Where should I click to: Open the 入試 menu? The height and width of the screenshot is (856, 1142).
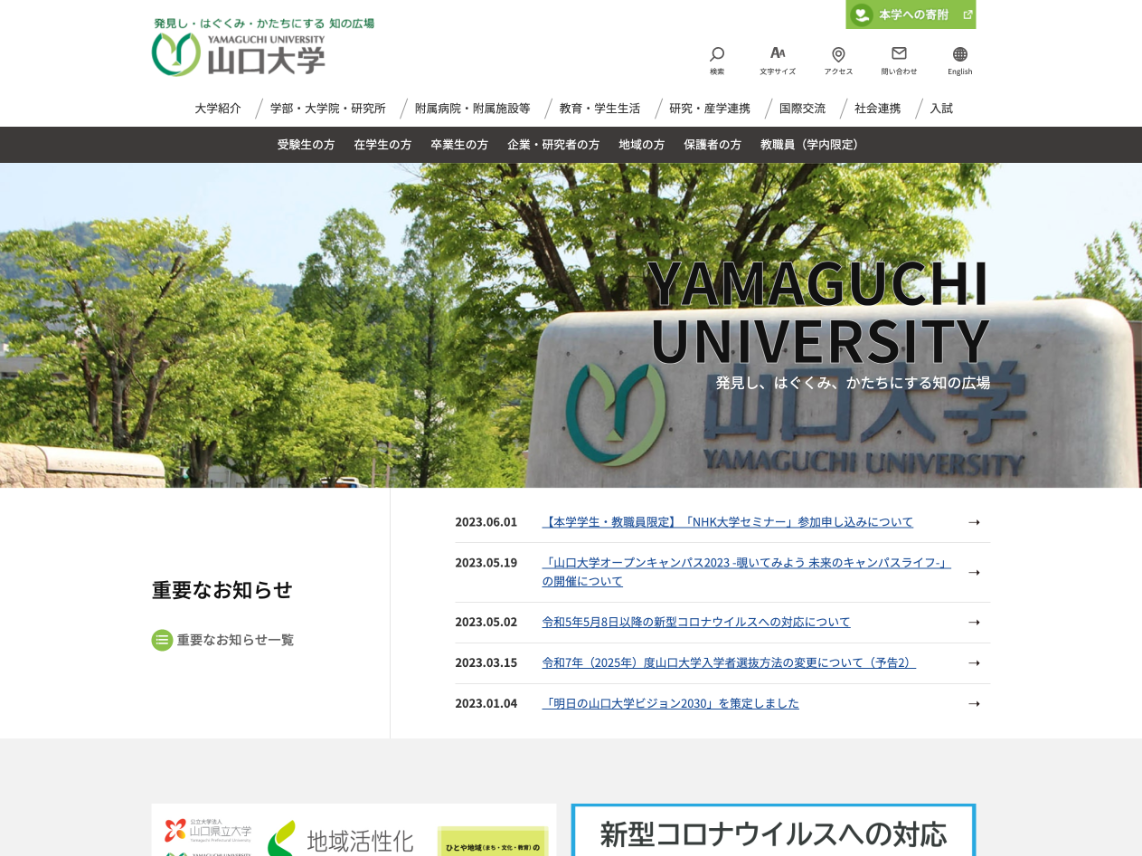(941, 109)
